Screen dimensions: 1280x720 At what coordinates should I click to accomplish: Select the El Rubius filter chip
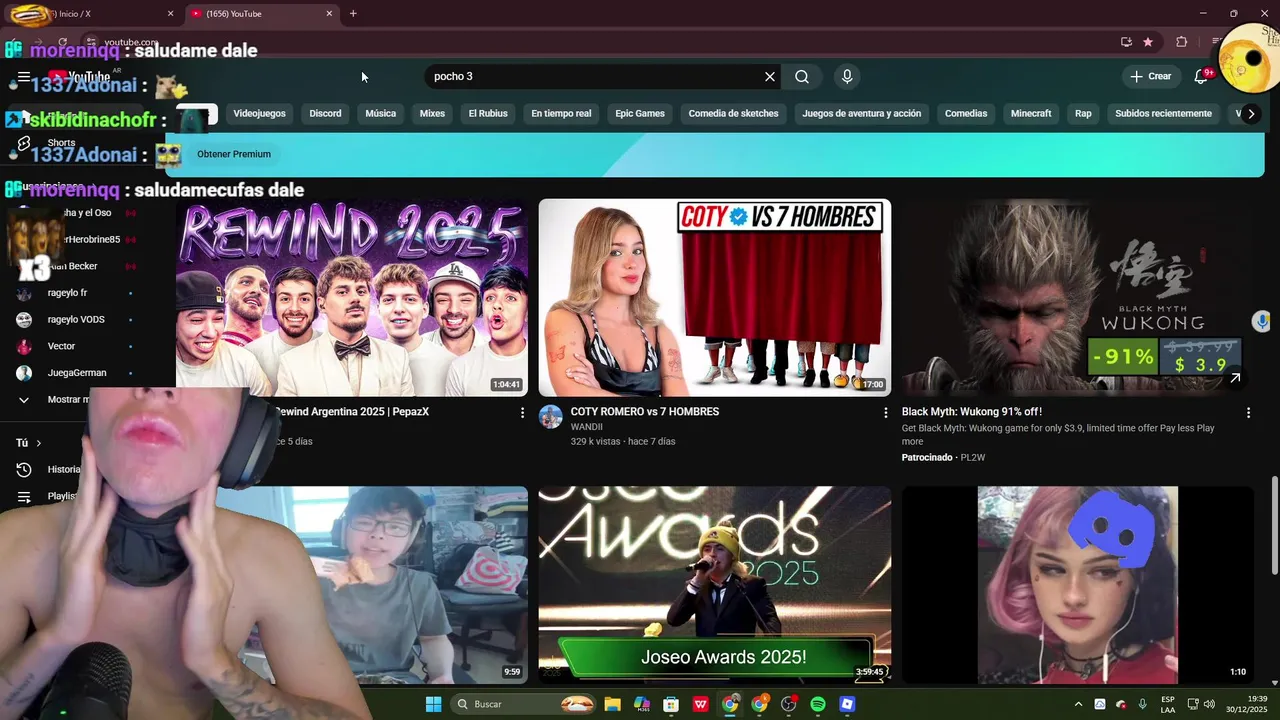[x=488, y=113]
